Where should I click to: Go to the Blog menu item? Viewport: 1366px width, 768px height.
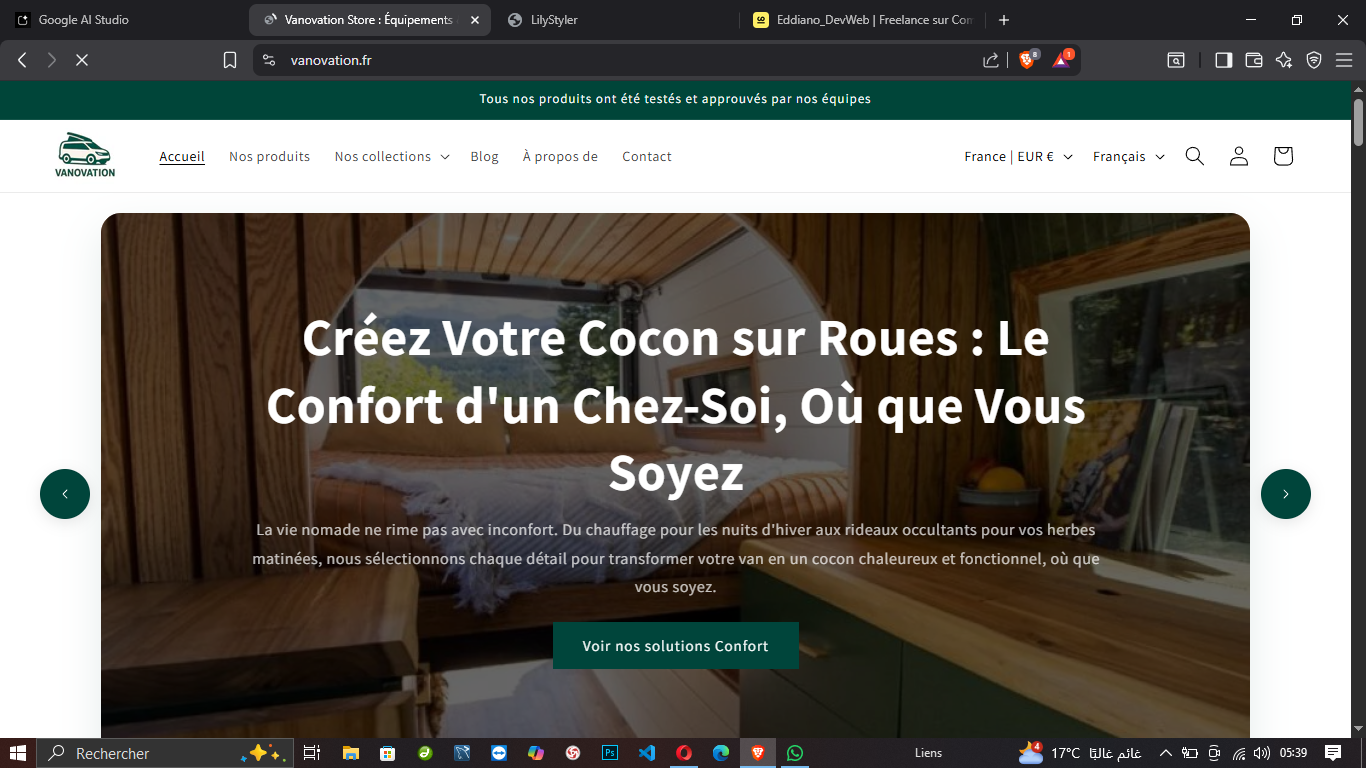coord(484,156)
